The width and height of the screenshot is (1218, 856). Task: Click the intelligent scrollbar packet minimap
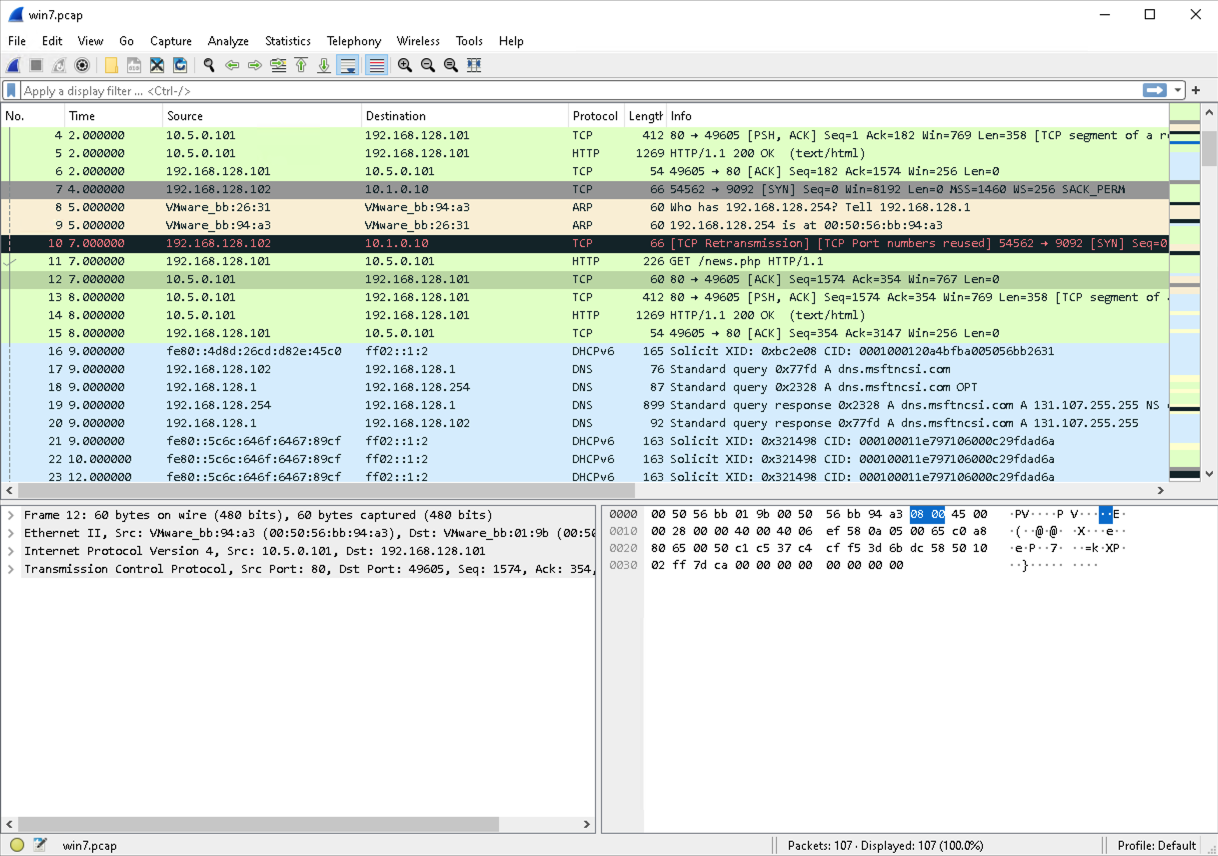pos(1184,294)
